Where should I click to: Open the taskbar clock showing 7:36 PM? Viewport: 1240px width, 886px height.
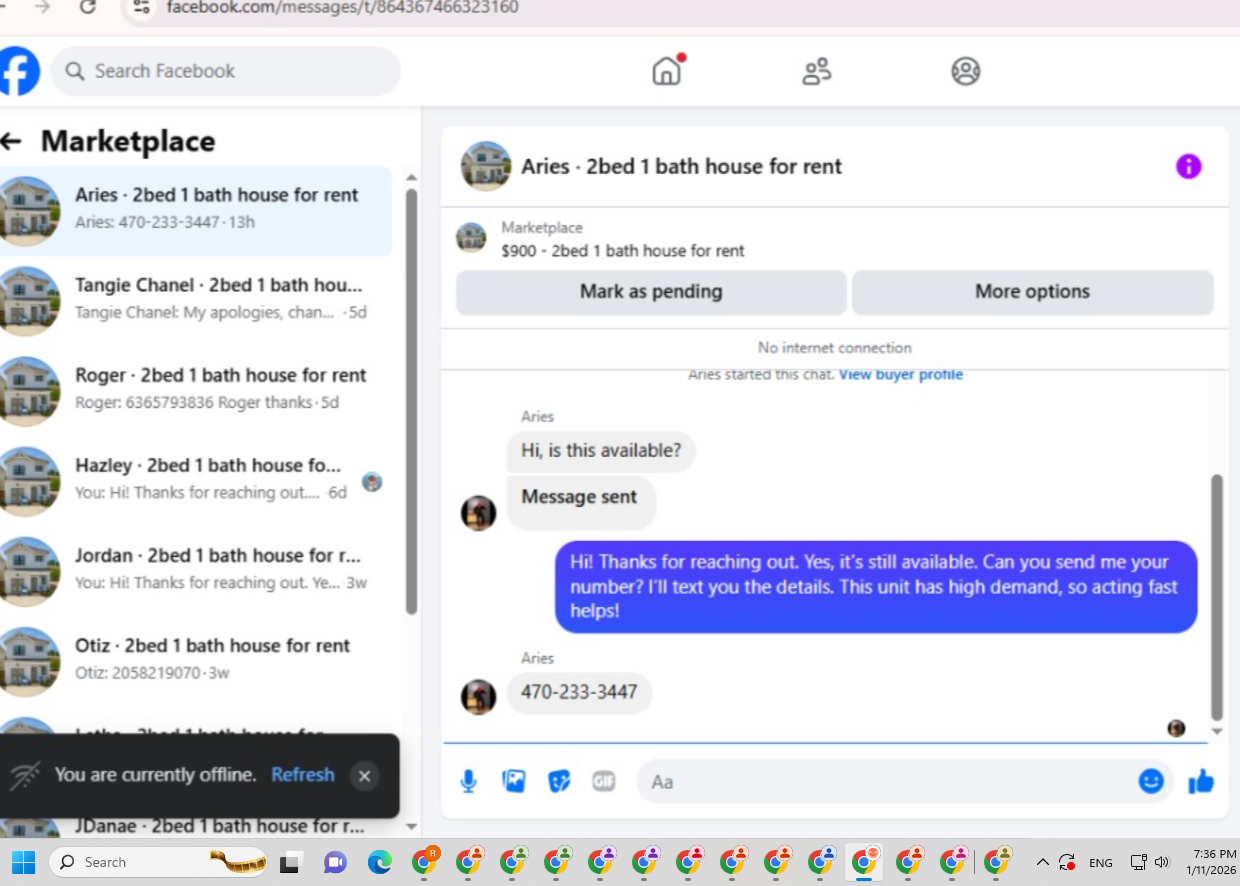pyautogui.click(x=1213, y=862)
